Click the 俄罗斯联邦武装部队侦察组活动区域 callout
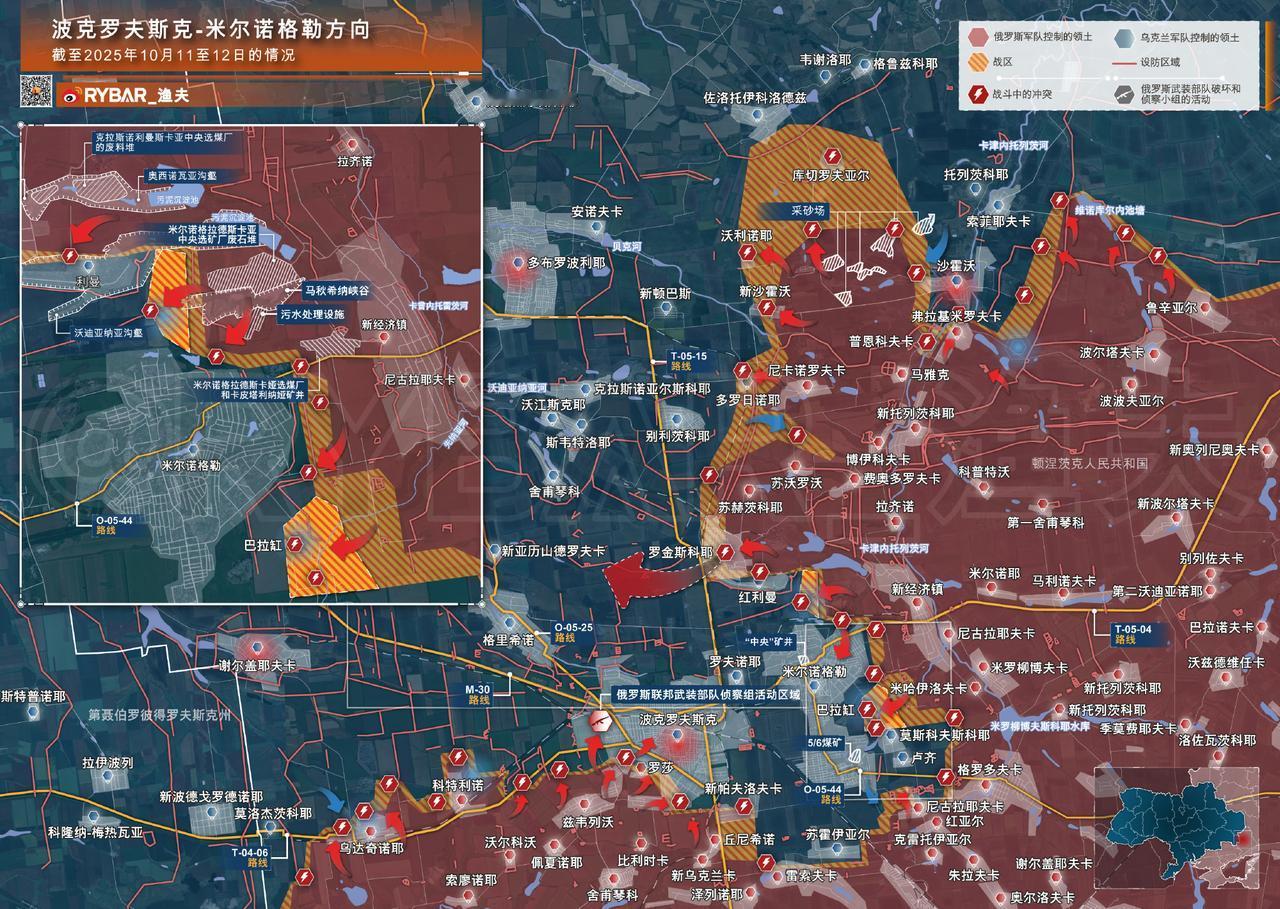This screenshot has height=909, width=1280. click(707, 695)
